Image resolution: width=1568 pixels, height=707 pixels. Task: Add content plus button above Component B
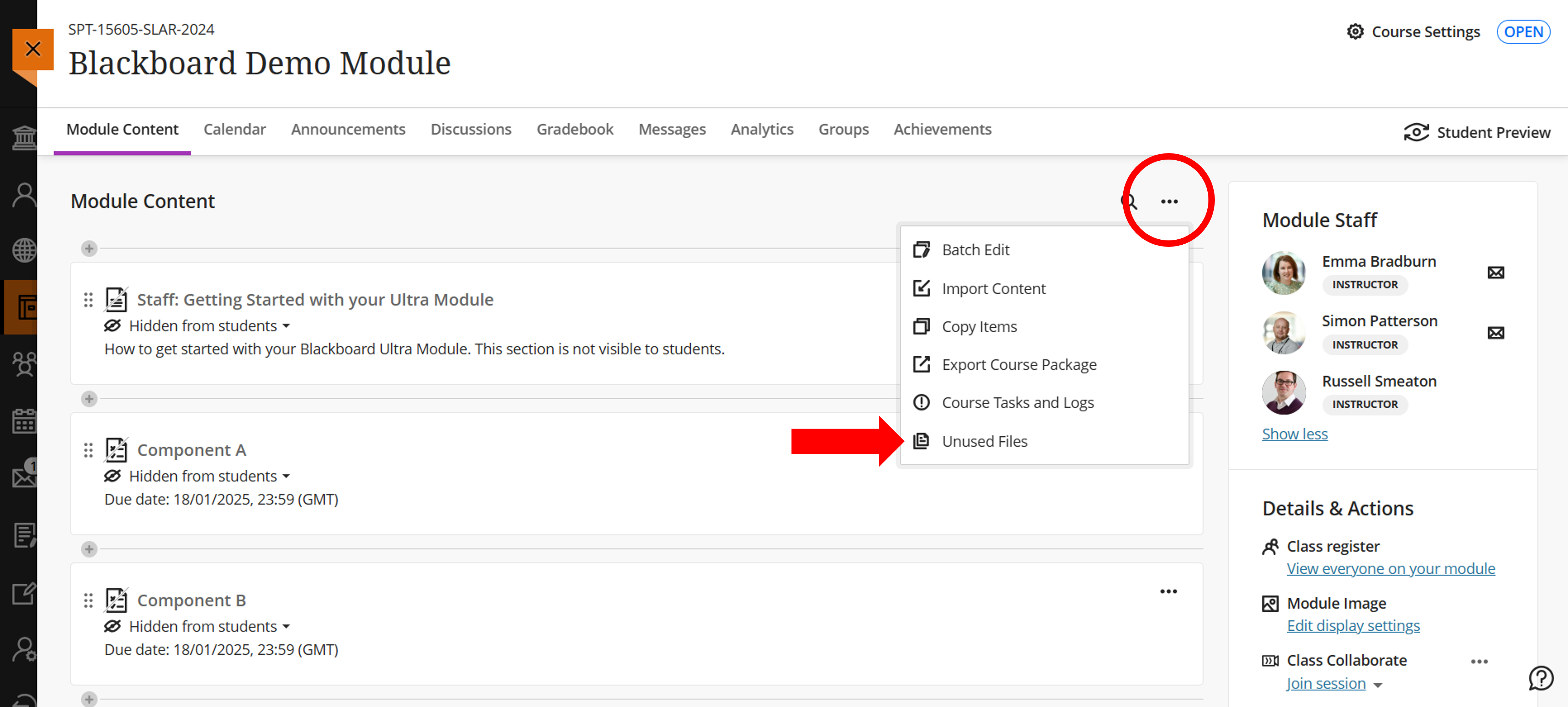(x=89, y=549)
